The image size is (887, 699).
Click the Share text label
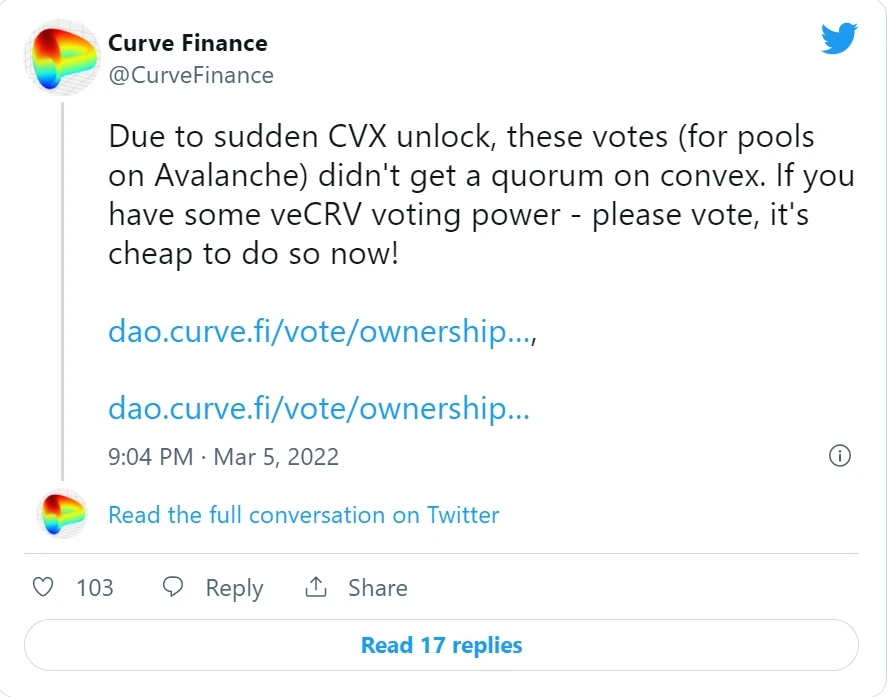pos(378,588)
